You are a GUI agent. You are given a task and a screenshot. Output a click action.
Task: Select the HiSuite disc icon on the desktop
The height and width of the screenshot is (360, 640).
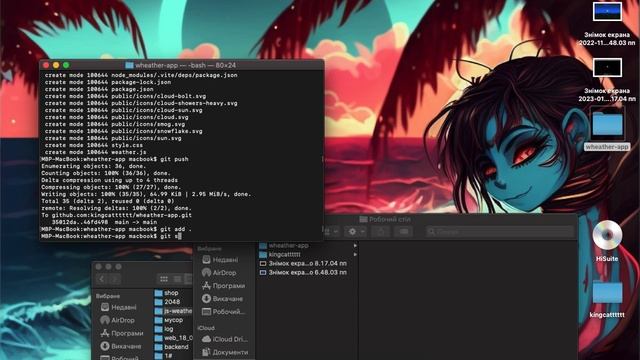click(x=607, y=235)
